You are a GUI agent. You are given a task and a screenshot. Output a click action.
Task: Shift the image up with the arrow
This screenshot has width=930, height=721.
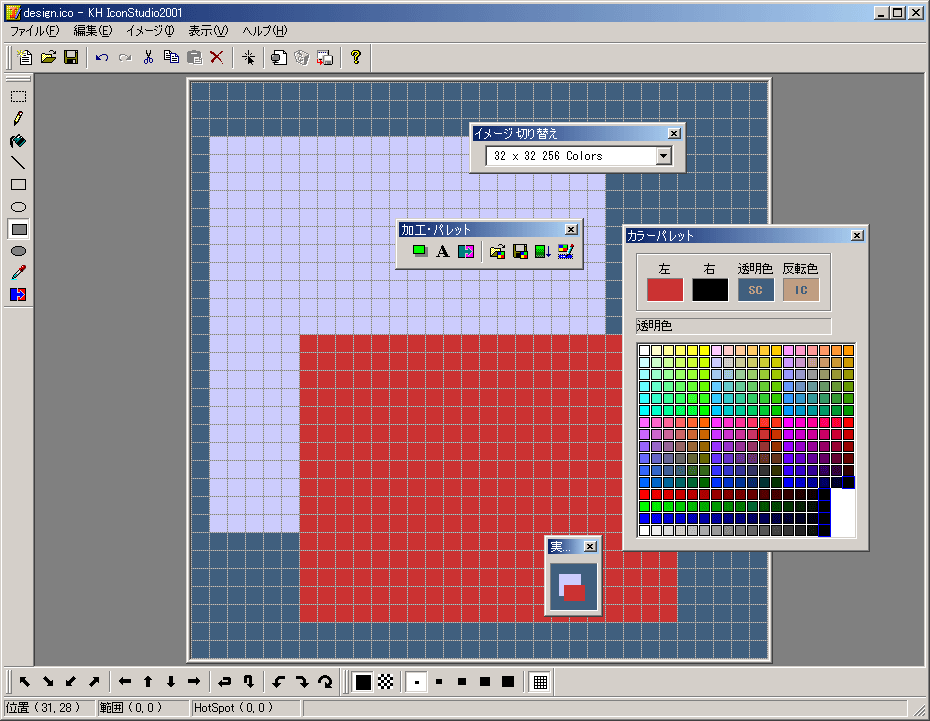pos(148,682)
